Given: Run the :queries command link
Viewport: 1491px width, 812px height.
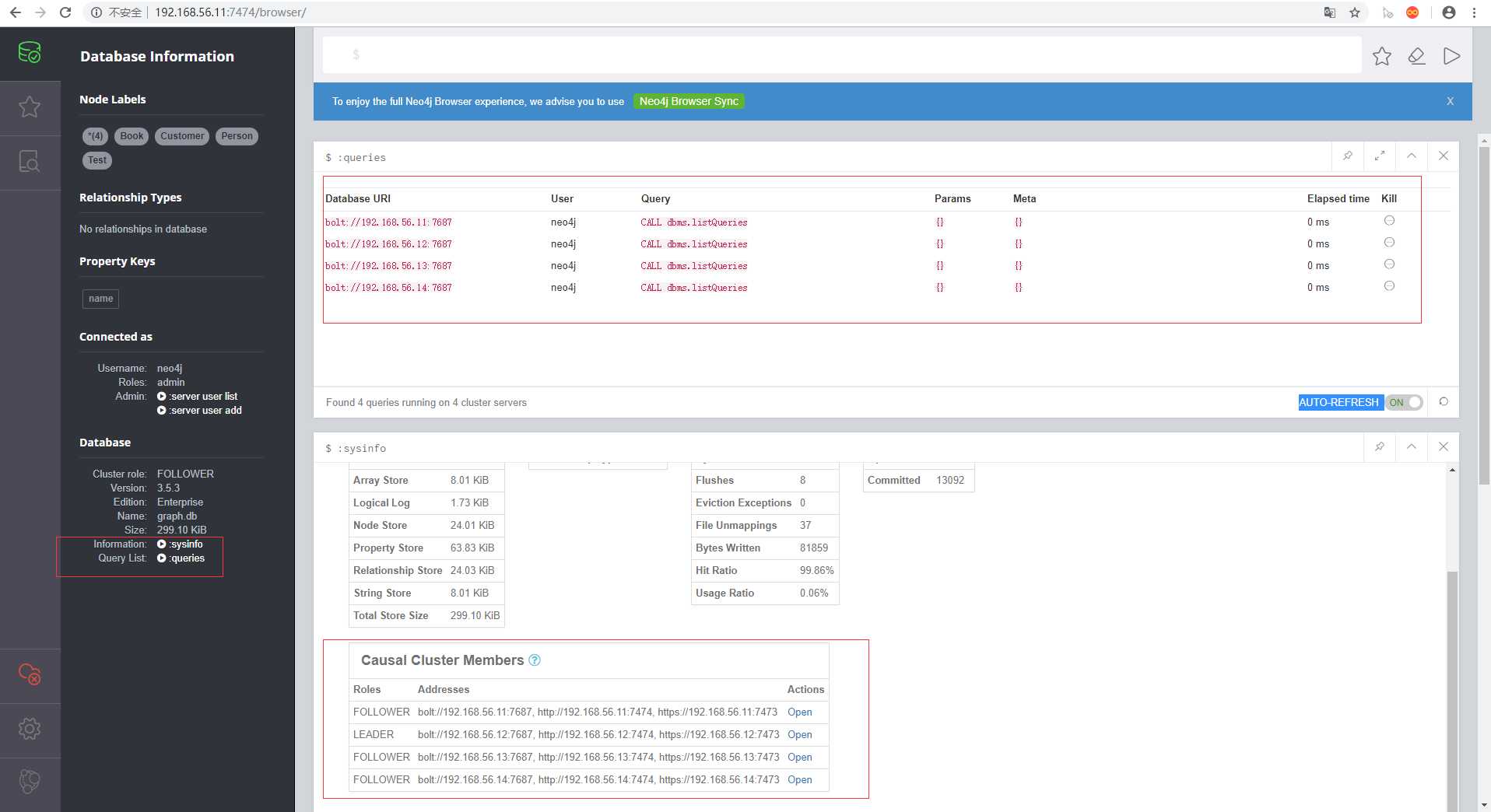Looking at the screenshot, I should point(181,558).
